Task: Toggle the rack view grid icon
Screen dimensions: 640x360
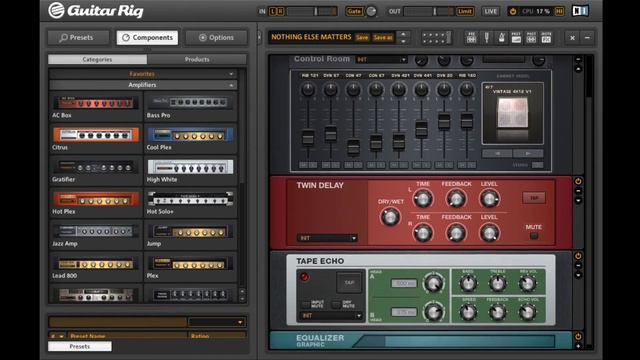Action: point(436,38)
